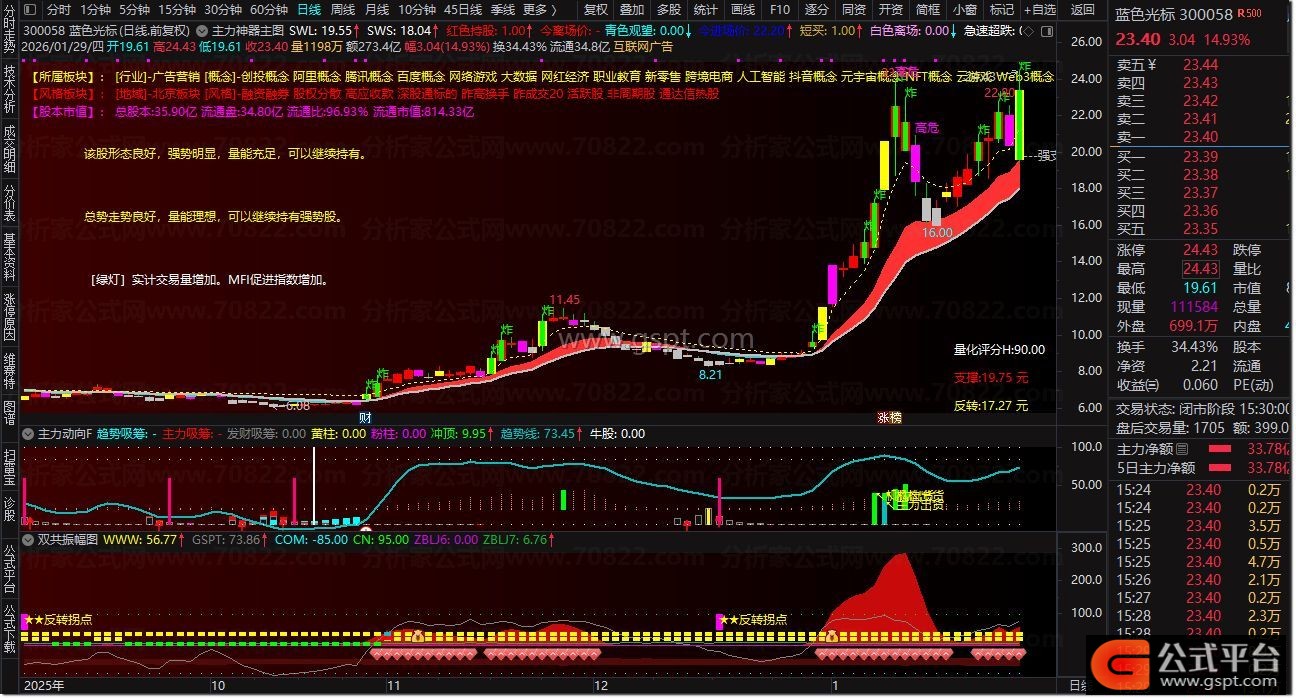
Task: Click the round arrow icon beside 双共振幅图
Action: (30, 539)
